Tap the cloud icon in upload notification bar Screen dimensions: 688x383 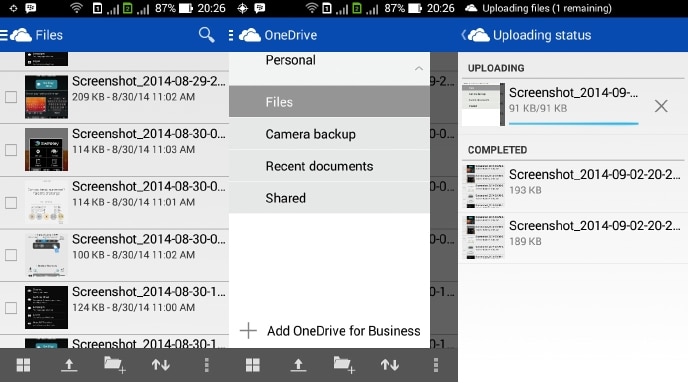pyautogui.click(x=471, y=8)
